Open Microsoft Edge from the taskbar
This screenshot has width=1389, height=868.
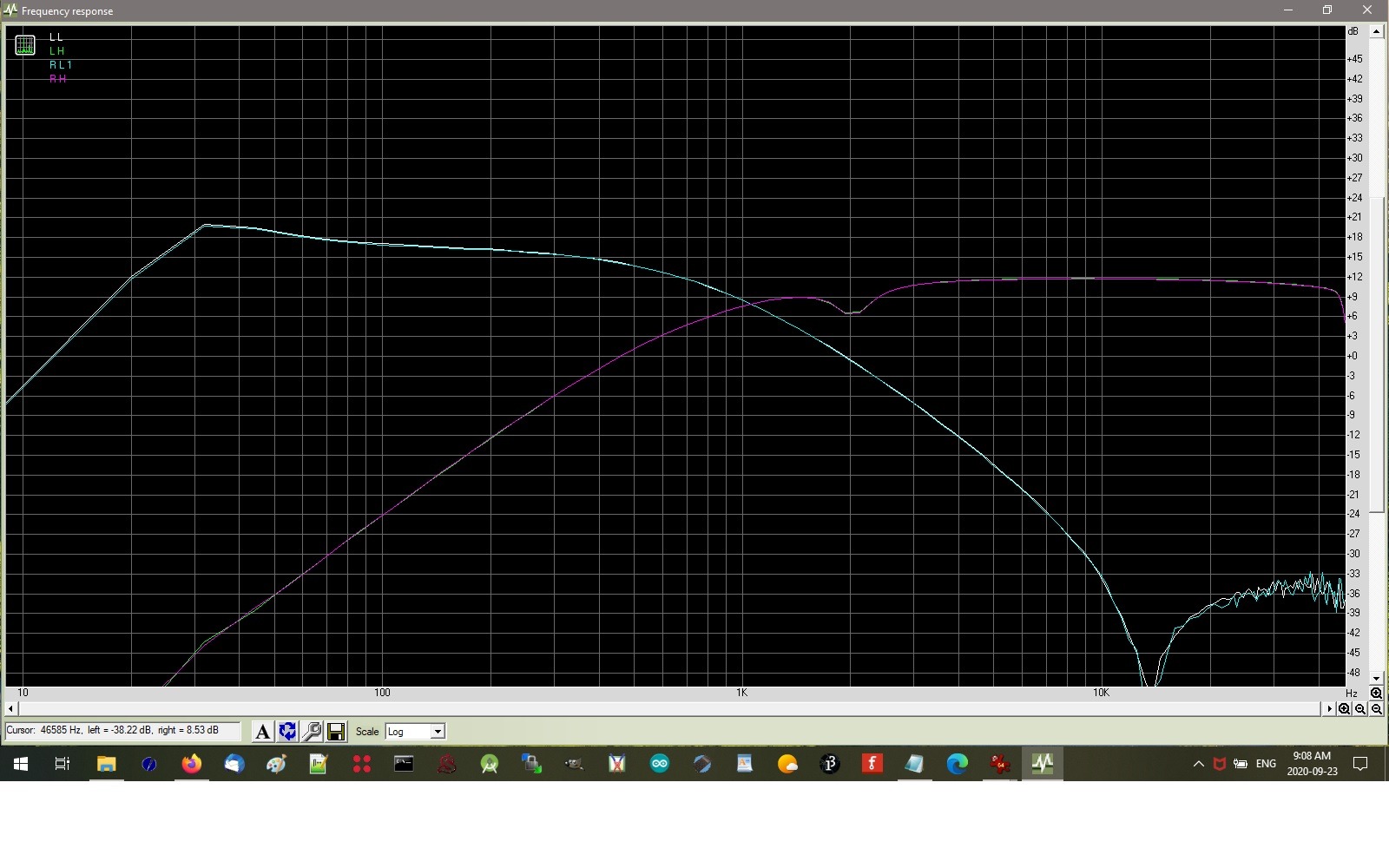tap(958, 764)
